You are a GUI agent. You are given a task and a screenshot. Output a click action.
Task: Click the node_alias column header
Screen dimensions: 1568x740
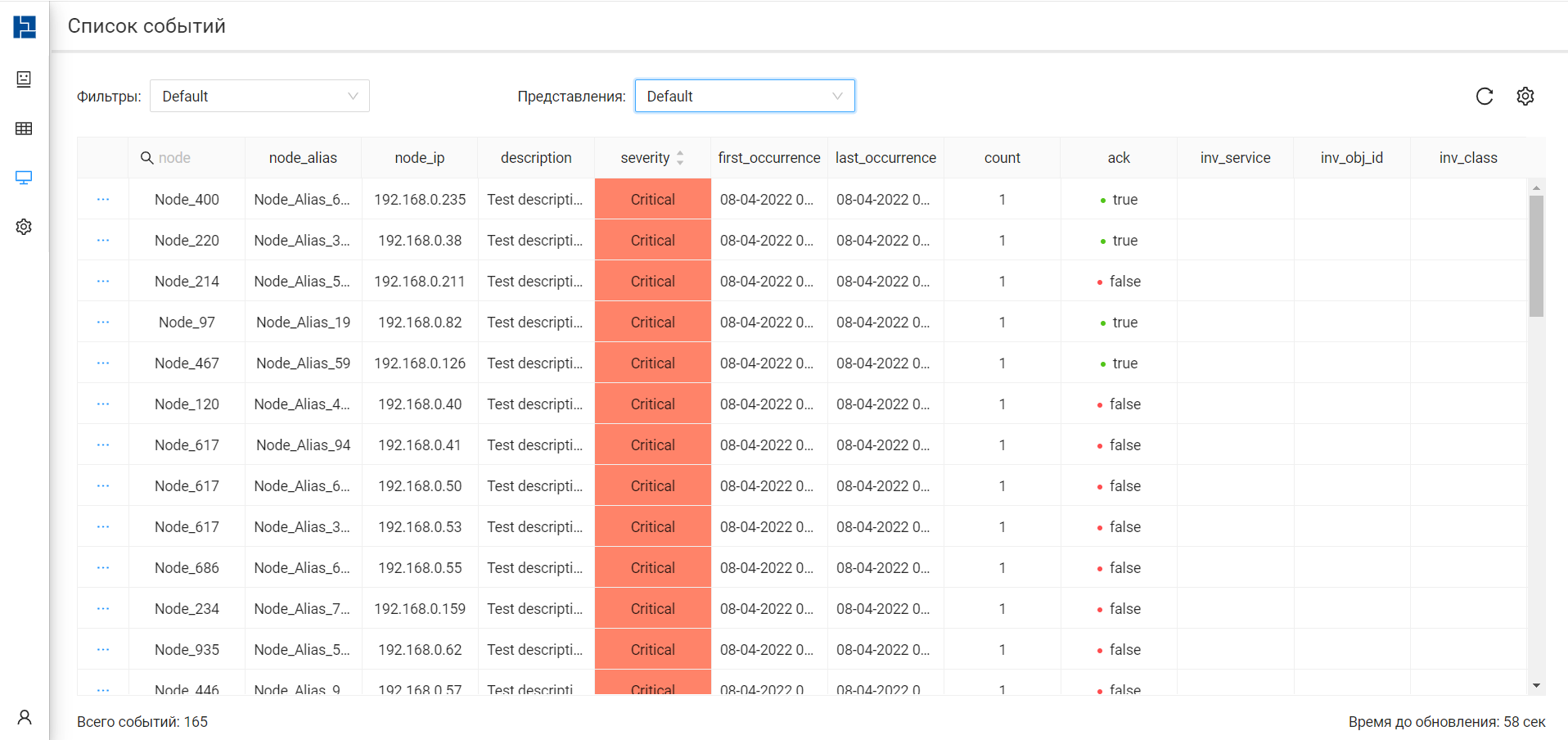(303, 158)
